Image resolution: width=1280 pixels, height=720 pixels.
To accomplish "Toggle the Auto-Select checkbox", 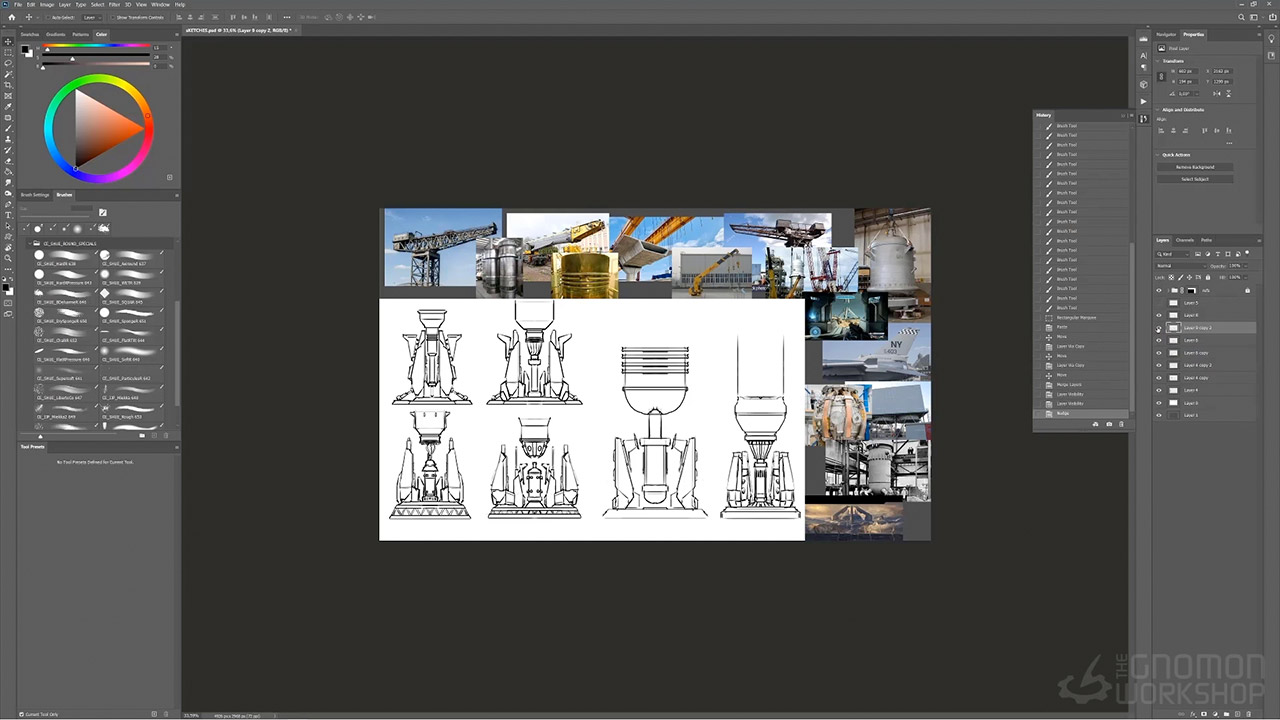I will 48,17.
